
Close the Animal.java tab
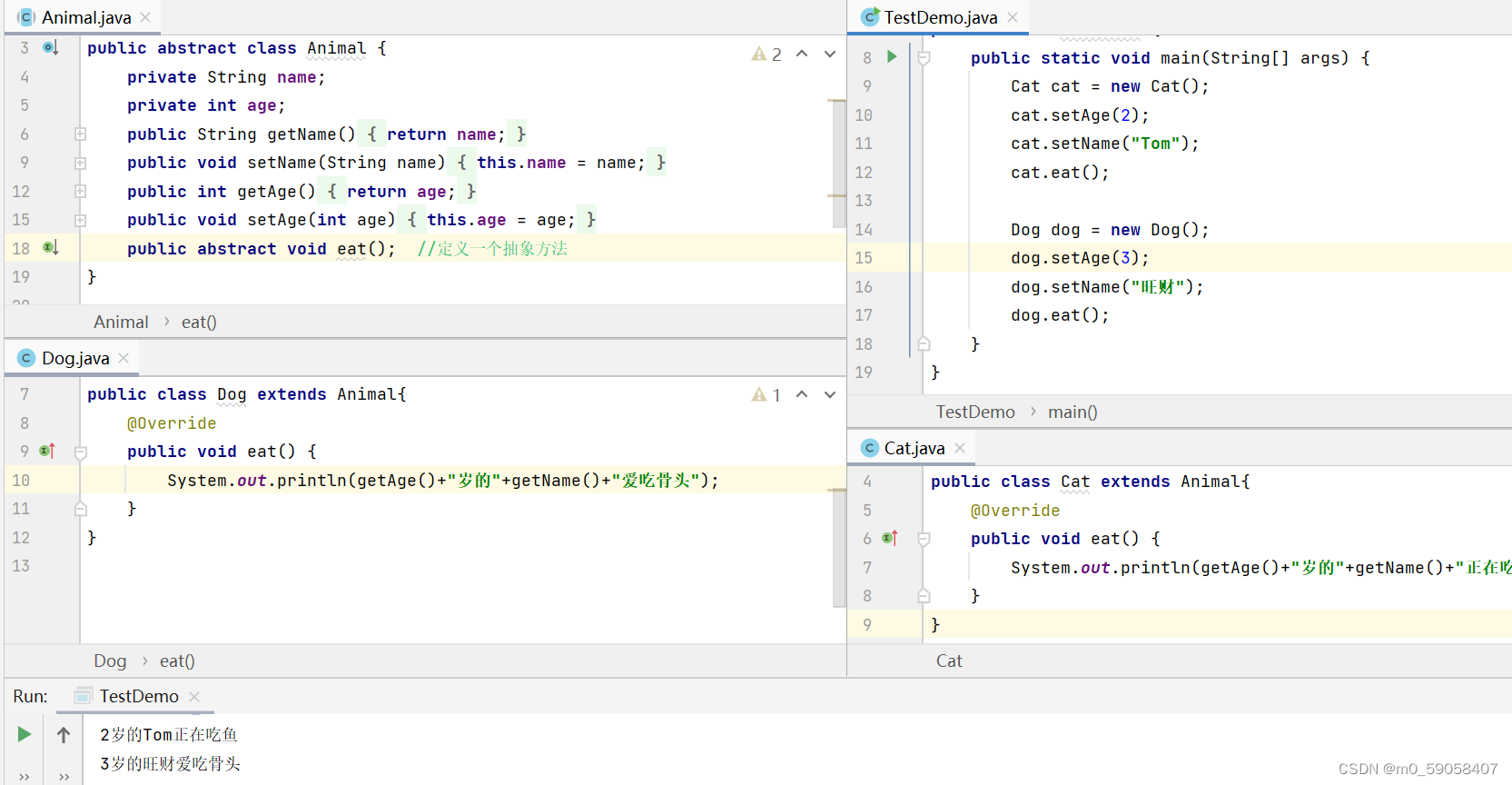(145, 17)
